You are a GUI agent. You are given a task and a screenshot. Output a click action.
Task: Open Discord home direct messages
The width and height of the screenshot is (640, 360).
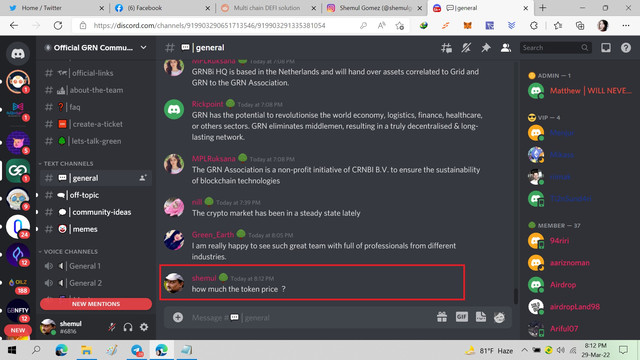(x=18, y=53)
